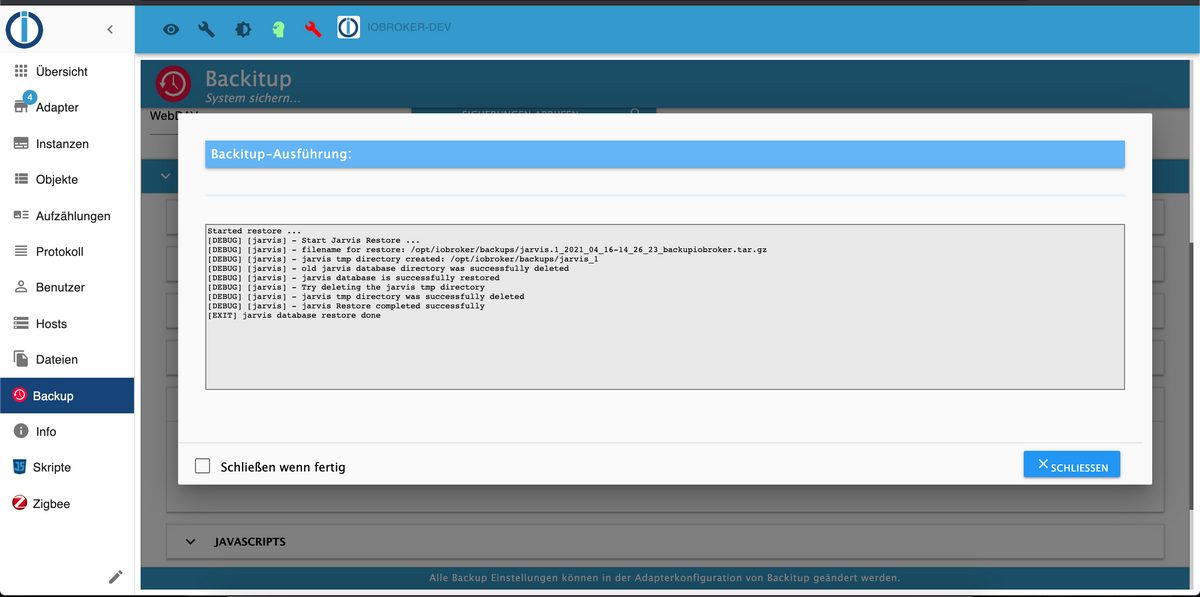Click the IOBROKER-DEV host name
Viewport: 1200px width, 597px height.
click(409, 27)
